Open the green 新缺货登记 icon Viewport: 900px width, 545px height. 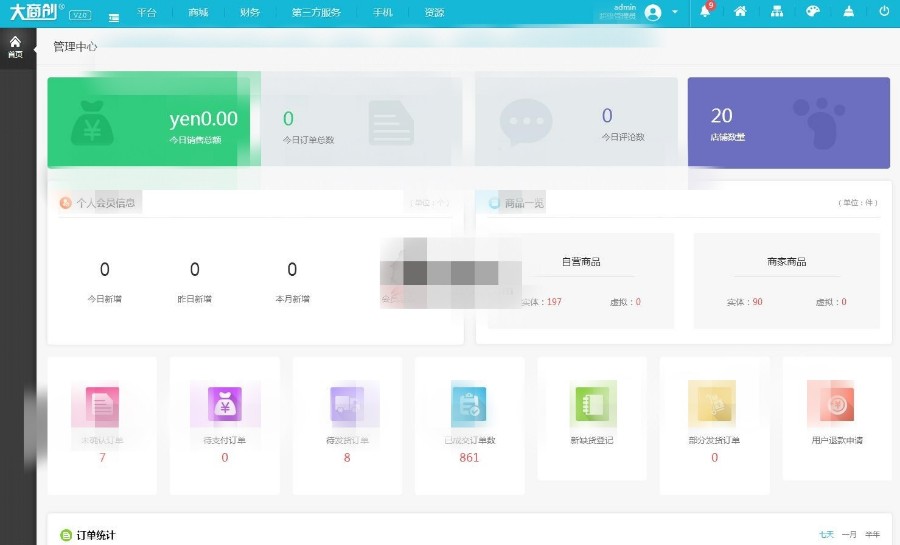592,404
